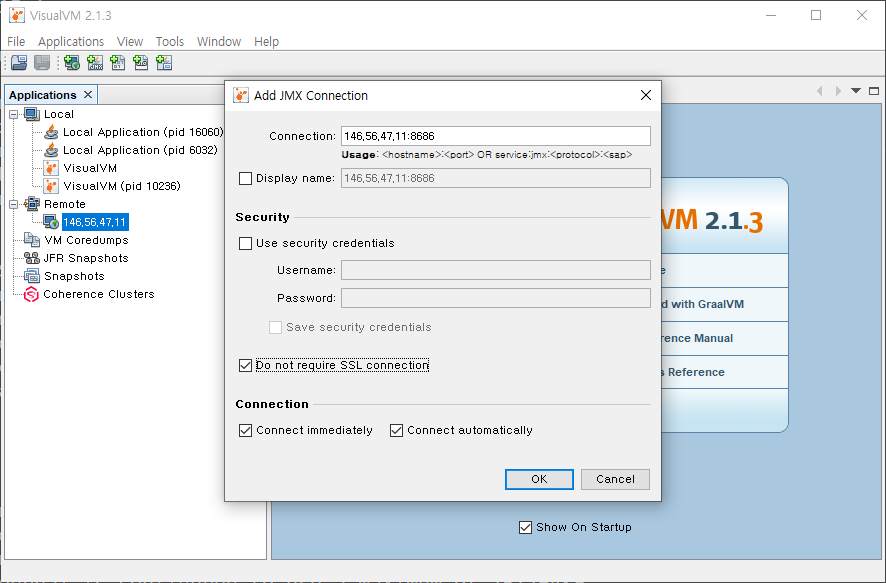This screenshot has height=583, width=886.
Task: Close the Add JMX Connection dialog
Action: click(x=646, y=95)
